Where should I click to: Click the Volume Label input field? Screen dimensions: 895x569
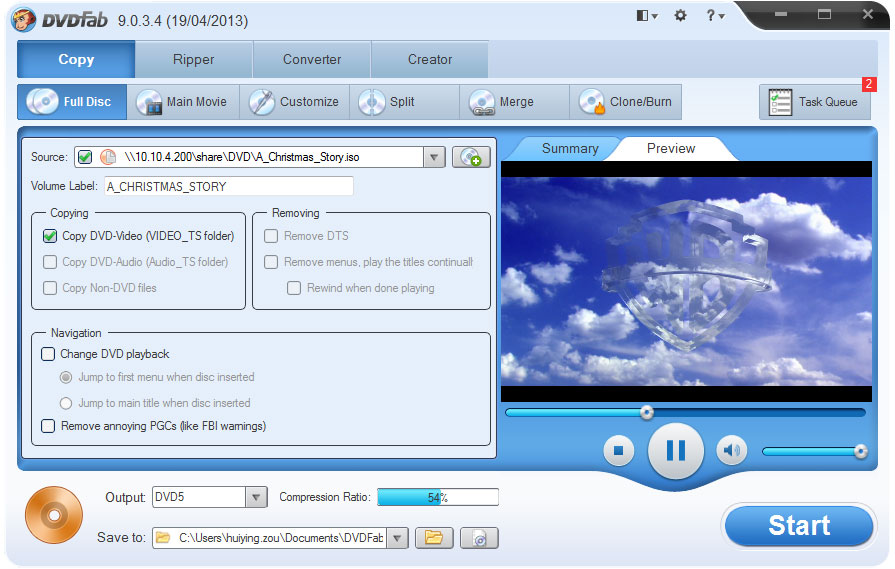pos(228,186)
